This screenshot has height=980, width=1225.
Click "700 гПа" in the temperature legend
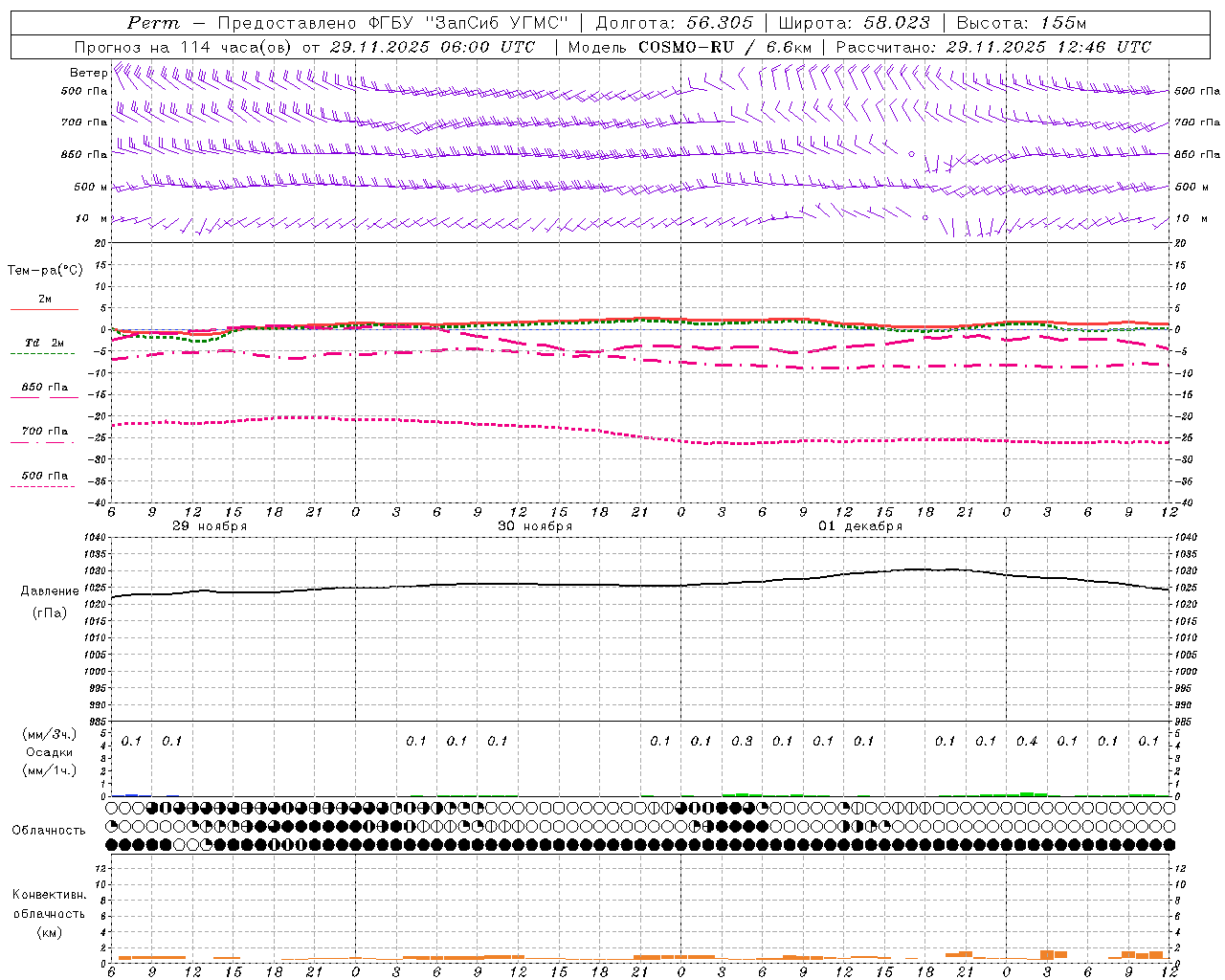click(x=44, y=432)
